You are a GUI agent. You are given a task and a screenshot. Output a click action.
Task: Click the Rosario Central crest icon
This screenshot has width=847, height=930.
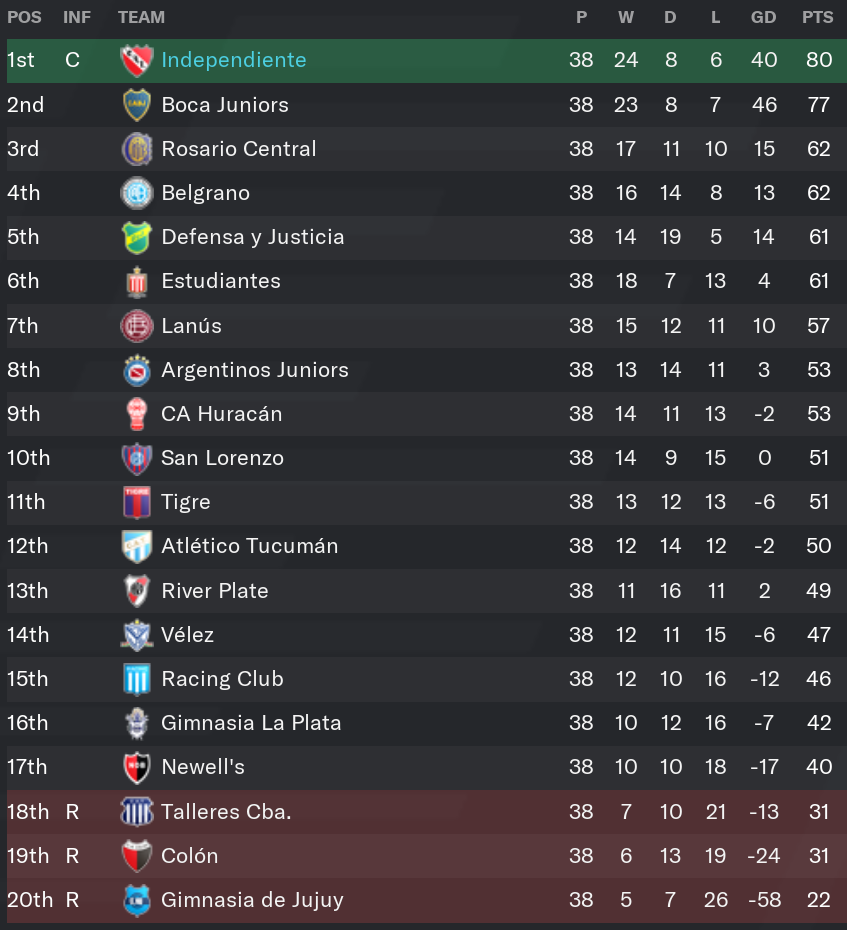click(137, 149)
